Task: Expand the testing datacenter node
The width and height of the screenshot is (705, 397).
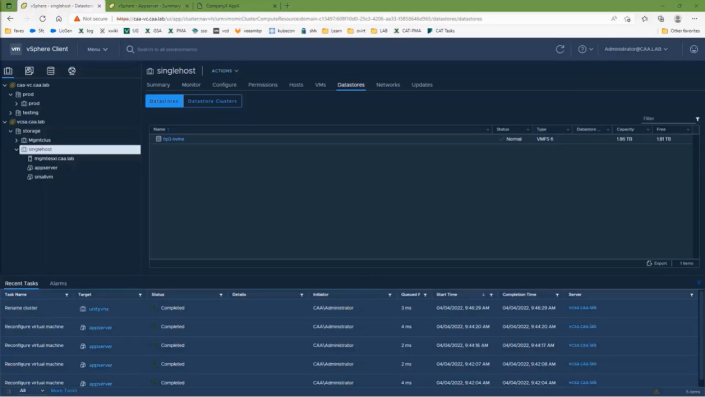Action: [x=11, y=113]
